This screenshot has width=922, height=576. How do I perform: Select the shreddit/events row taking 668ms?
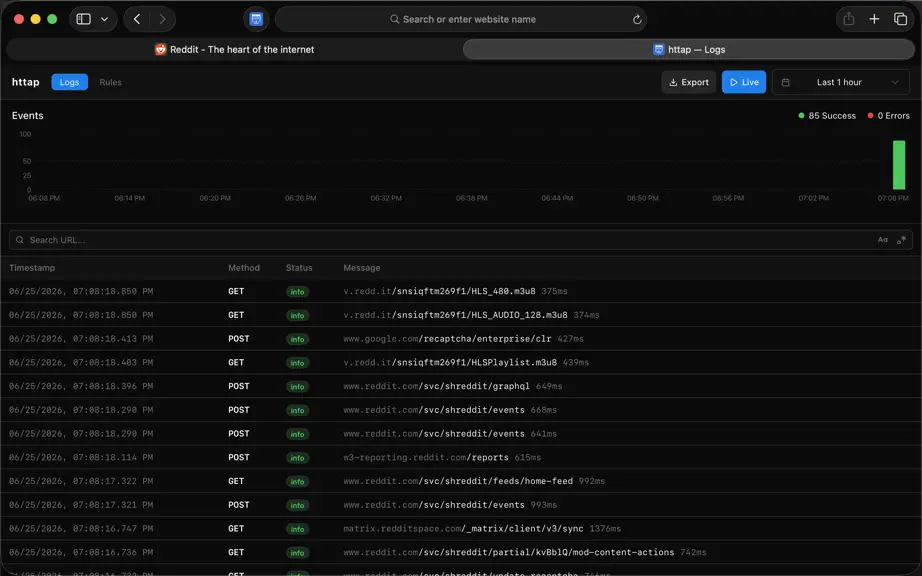461,410
